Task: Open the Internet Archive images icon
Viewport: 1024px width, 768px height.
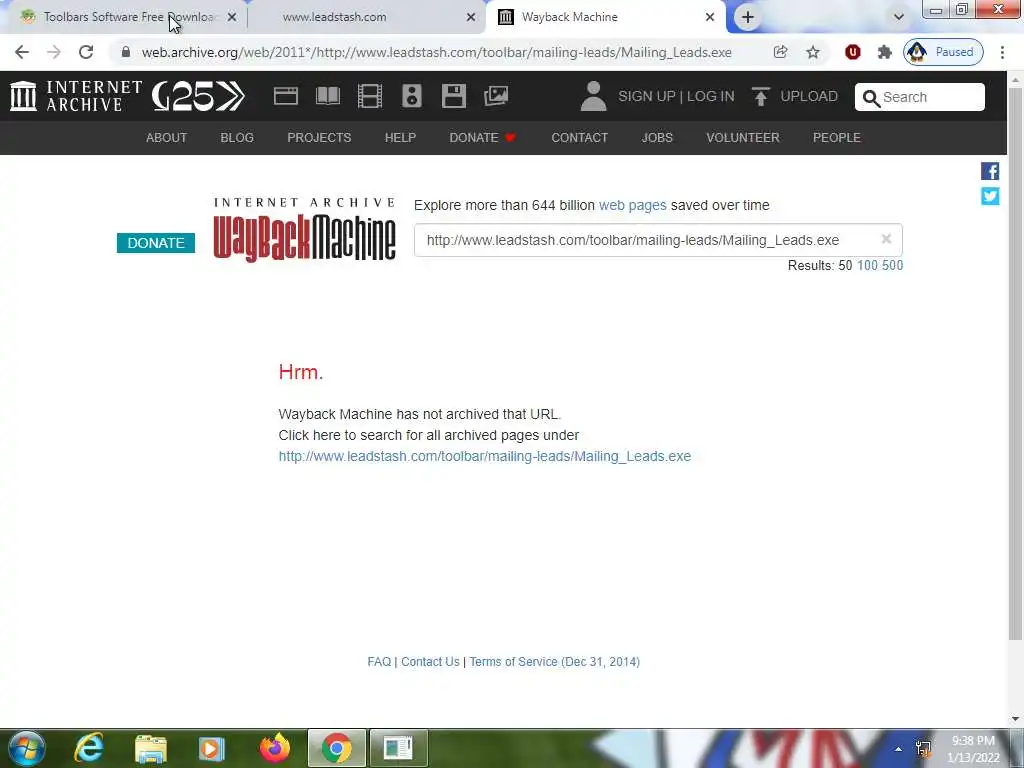Action: (496, 96)
